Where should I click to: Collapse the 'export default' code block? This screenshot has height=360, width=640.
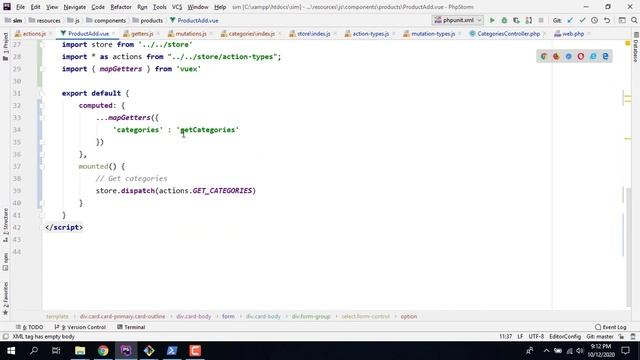point(42,93)
